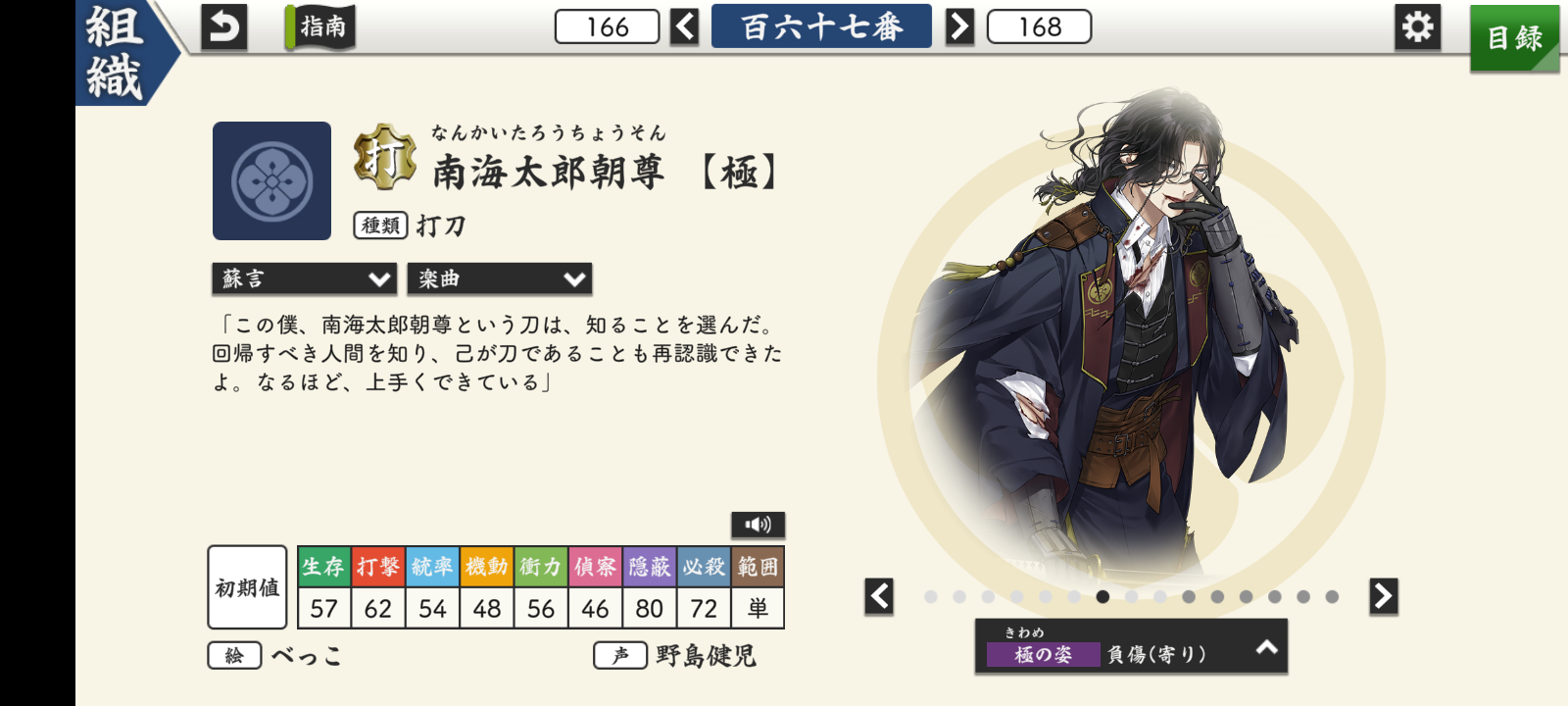Go to previous sword with left arrow by 166

click(684, 27)
